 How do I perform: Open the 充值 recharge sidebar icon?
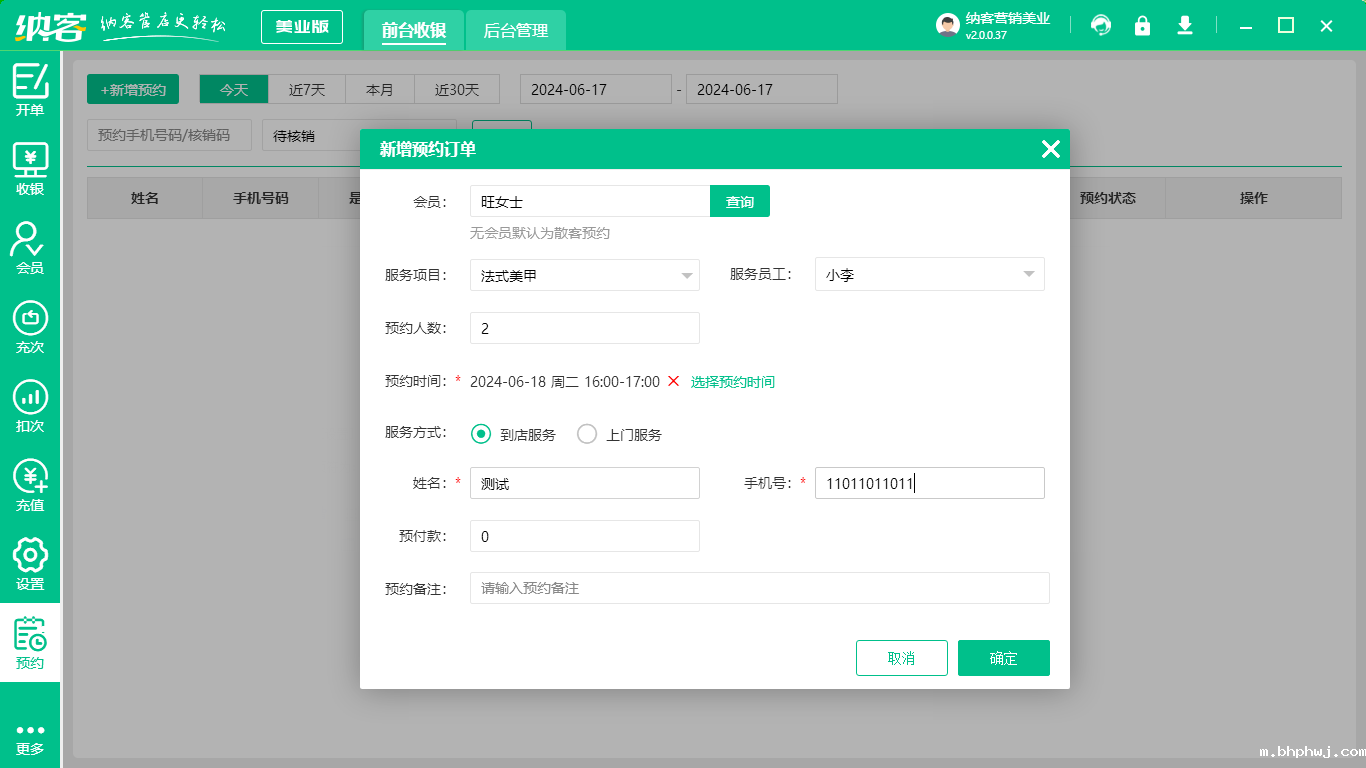(x=30, y=485)
